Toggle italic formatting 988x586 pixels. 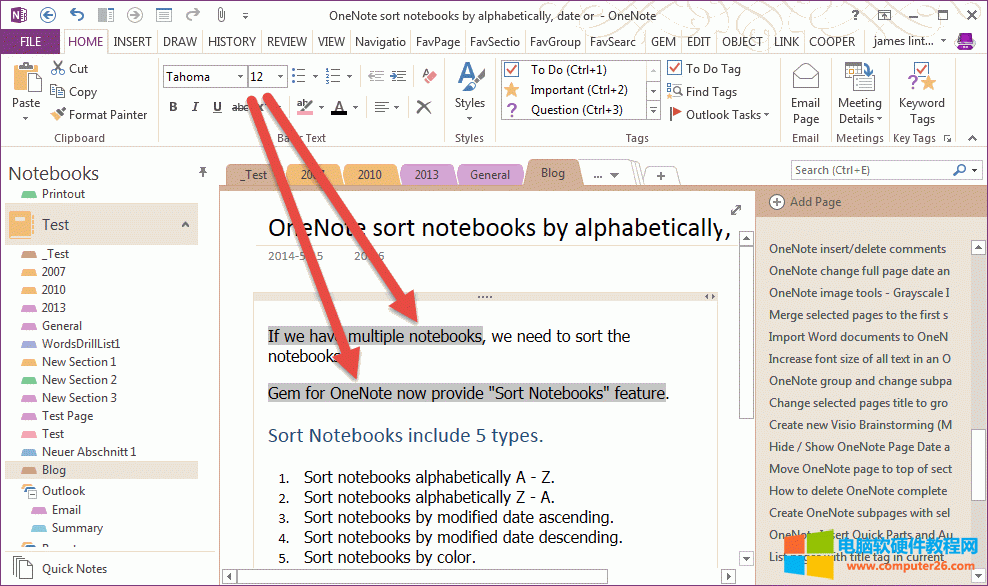195,106
